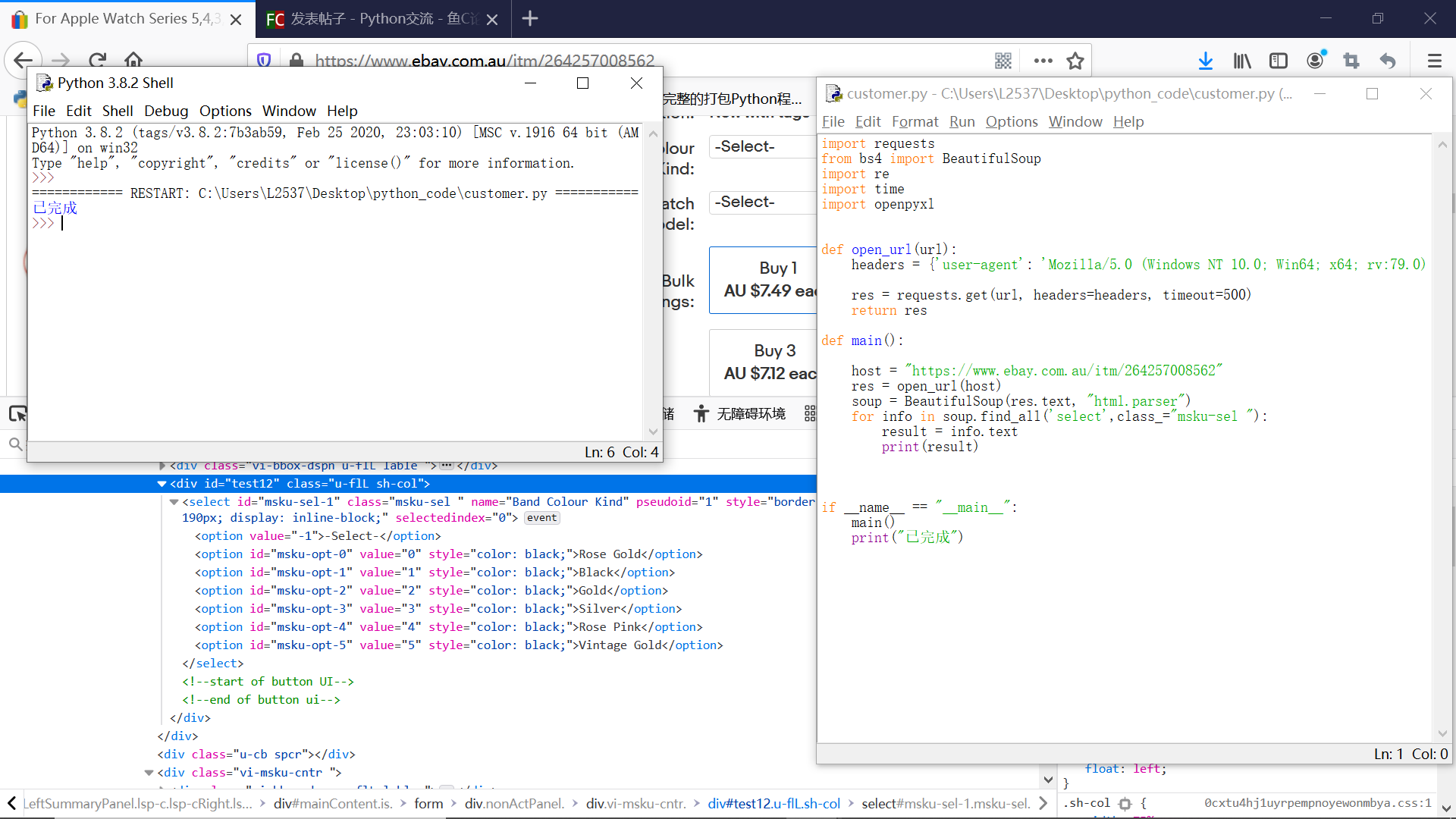Image resolution: width=1456 pixels, height=819 pixels.
Task: Close the Apple Watch eBay tab
Action: point(236,19)
